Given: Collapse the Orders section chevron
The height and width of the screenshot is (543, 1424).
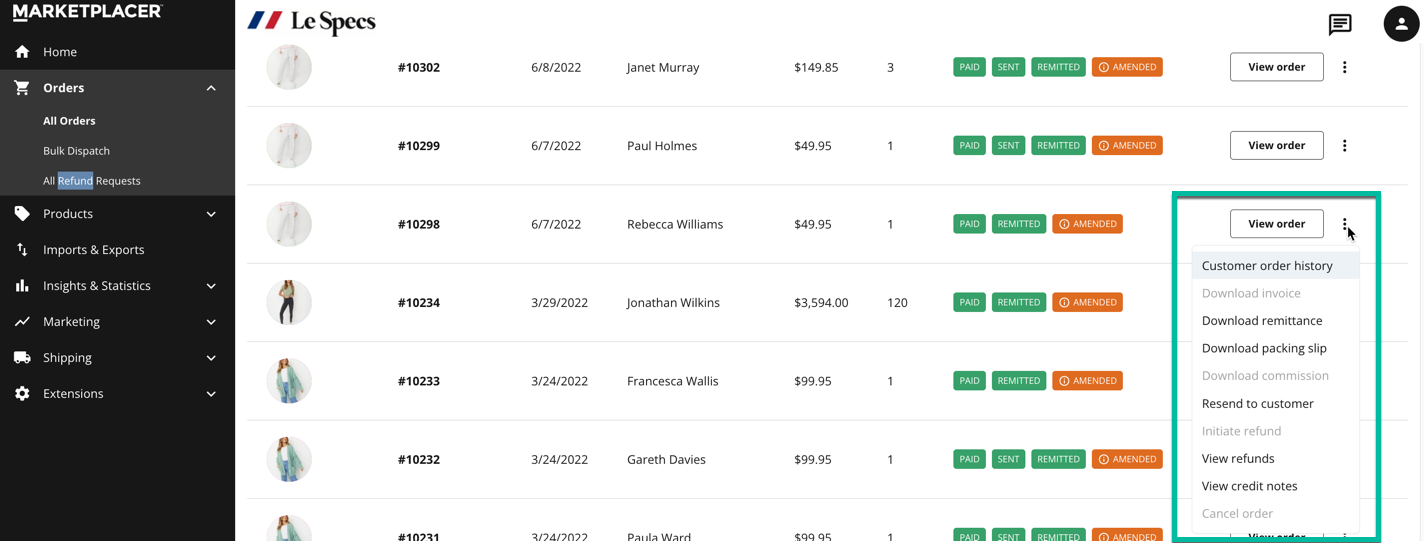Looking at the screenshot, I should [211, 88].
